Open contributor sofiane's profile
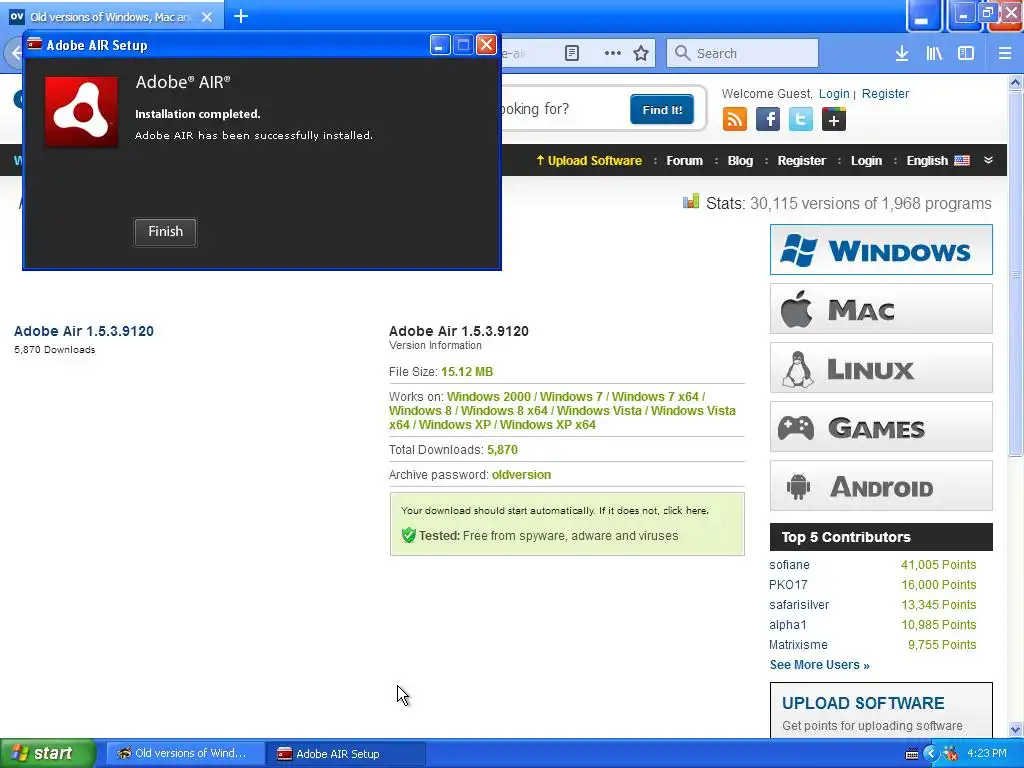Screen dimensions: 1024x768 789,565
